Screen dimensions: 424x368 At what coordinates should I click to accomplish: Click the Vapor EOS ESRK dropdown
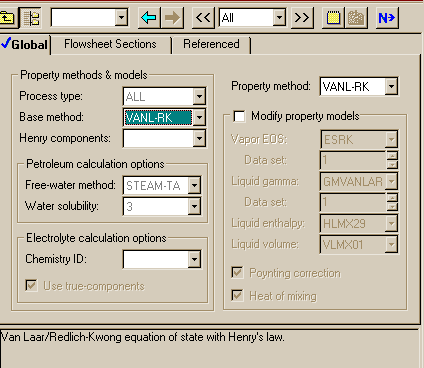pos(359,139)
